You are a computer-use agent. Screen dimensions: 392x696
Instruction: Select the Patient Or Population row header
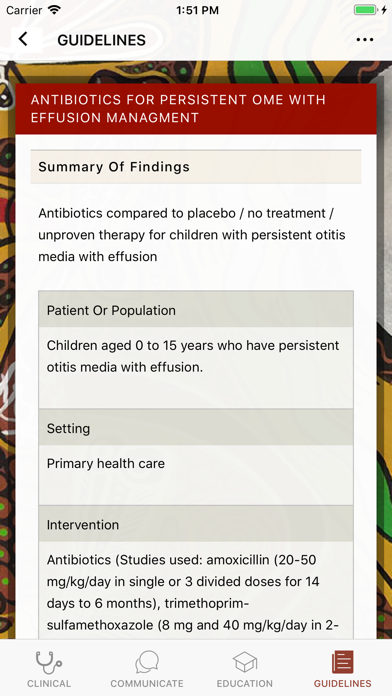(x=196, y=309)
